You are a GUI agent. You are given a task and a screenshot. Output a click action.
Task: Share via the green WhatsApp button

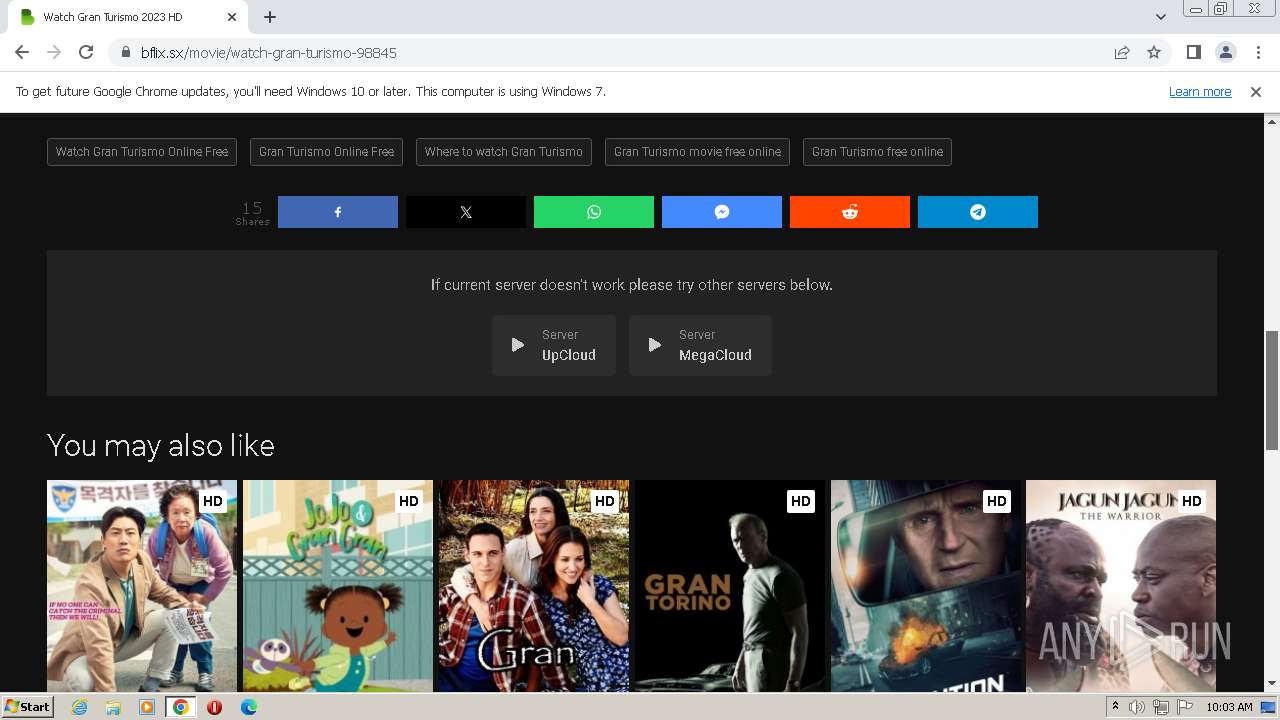coord(594,212)
